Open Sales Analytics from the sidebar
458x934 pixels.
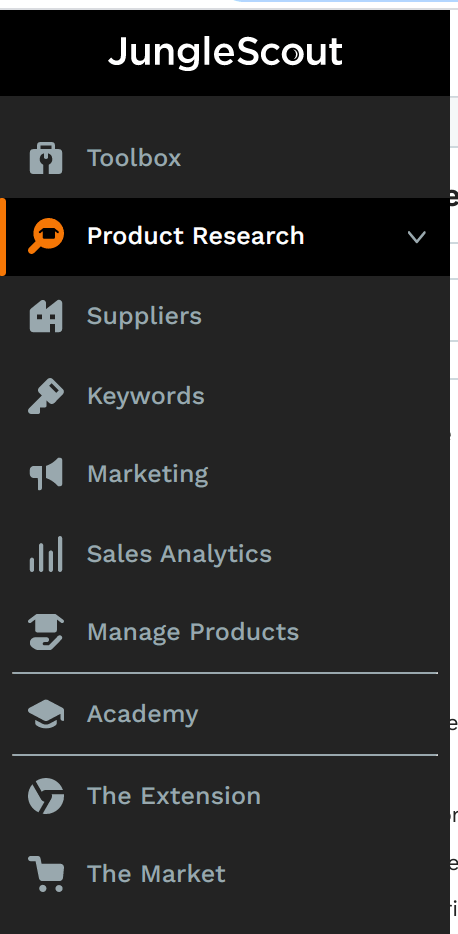[x=225, y=554]
